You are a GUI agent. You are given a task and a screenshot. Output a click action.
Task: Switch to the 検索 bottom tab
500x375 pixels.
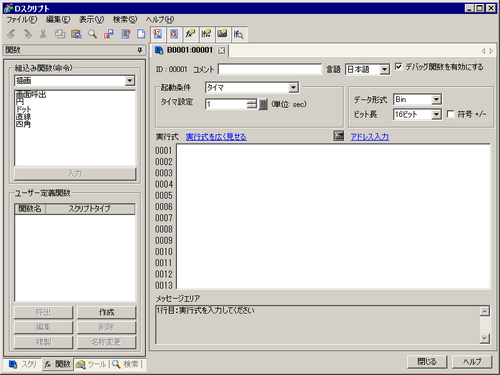[x=126, y=364]
